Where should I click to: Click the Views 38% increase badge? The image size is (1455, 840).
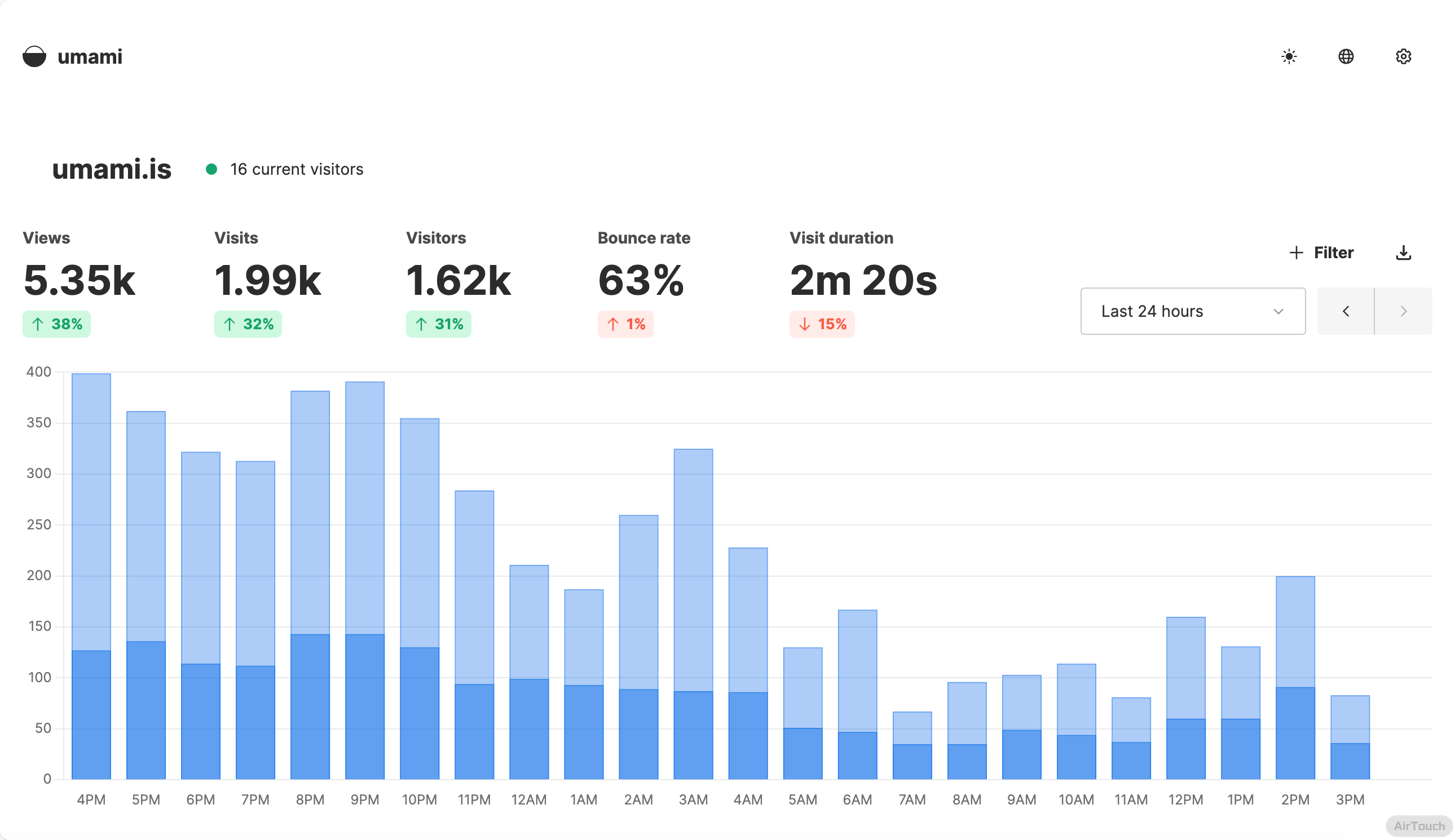click(56, 324)
